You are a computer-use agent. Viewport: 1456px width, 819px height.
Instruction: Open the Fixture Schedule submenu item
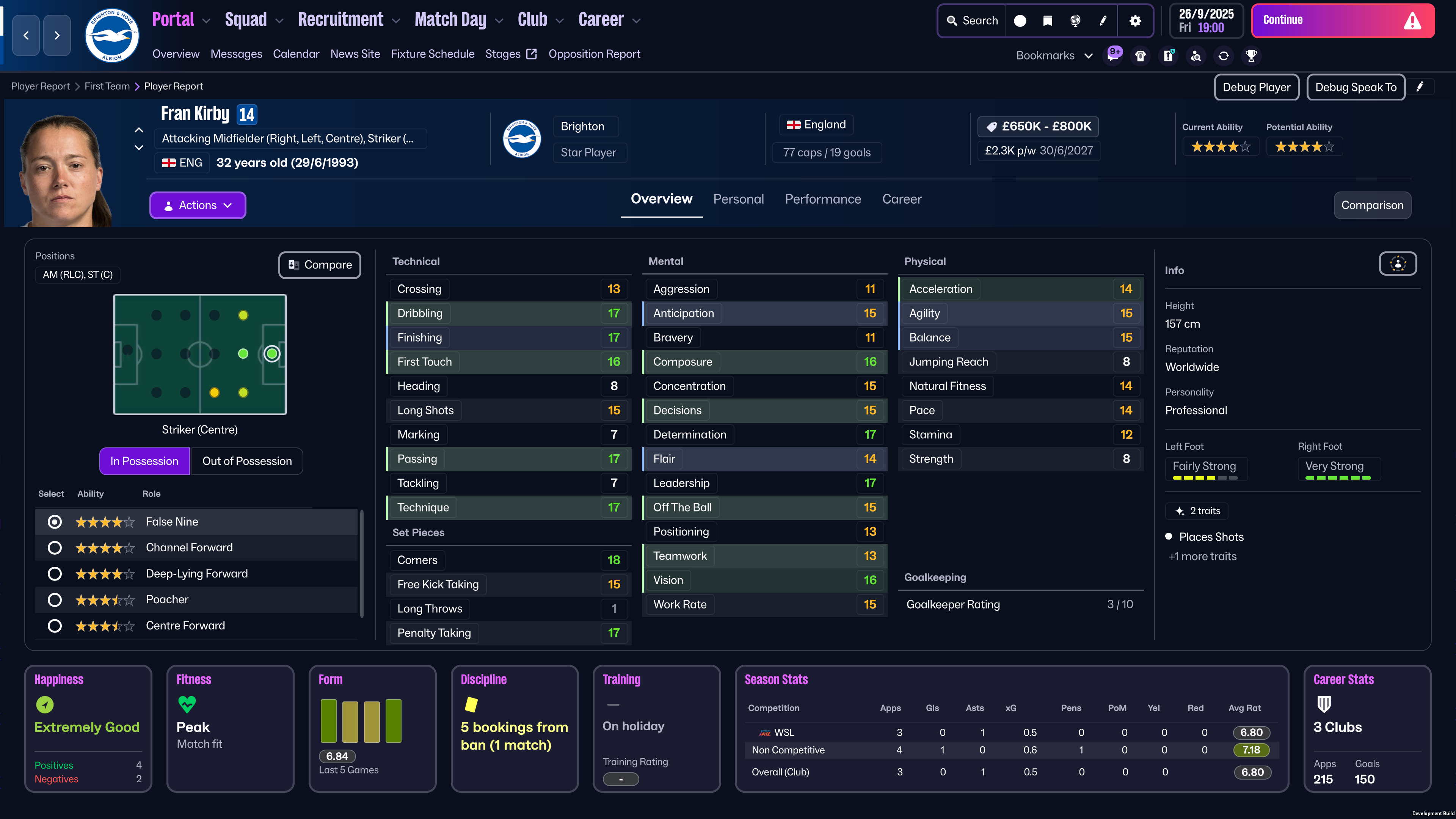click(x=432, y=54)
